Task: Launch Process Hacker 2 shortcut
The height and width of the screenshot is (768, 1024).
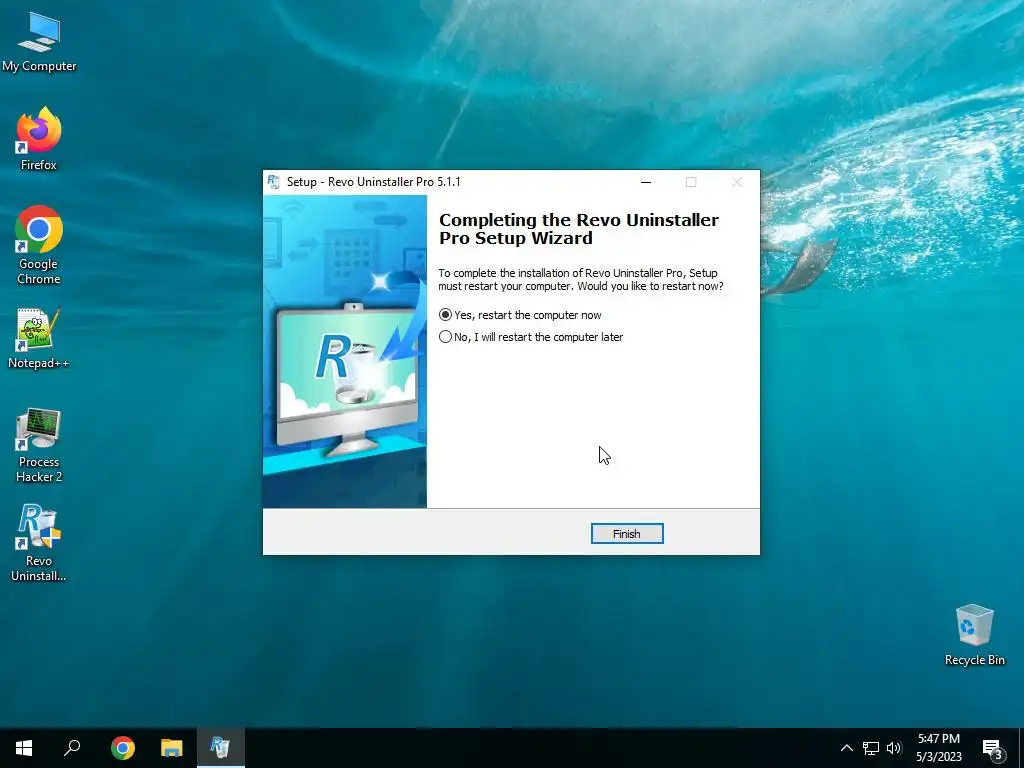Action: [39, 445]
